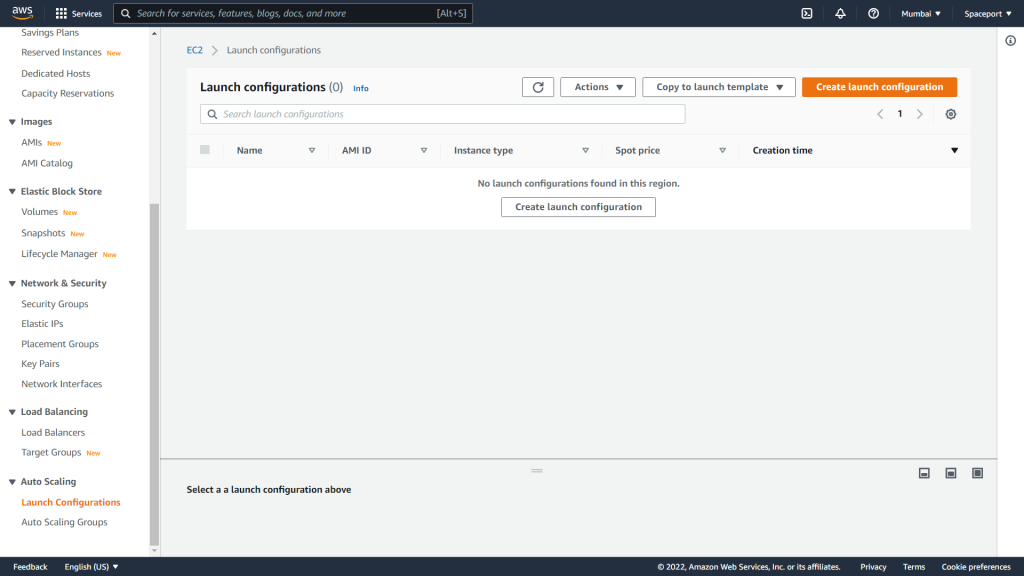Go to Security Groups

(x=55, y=304)
